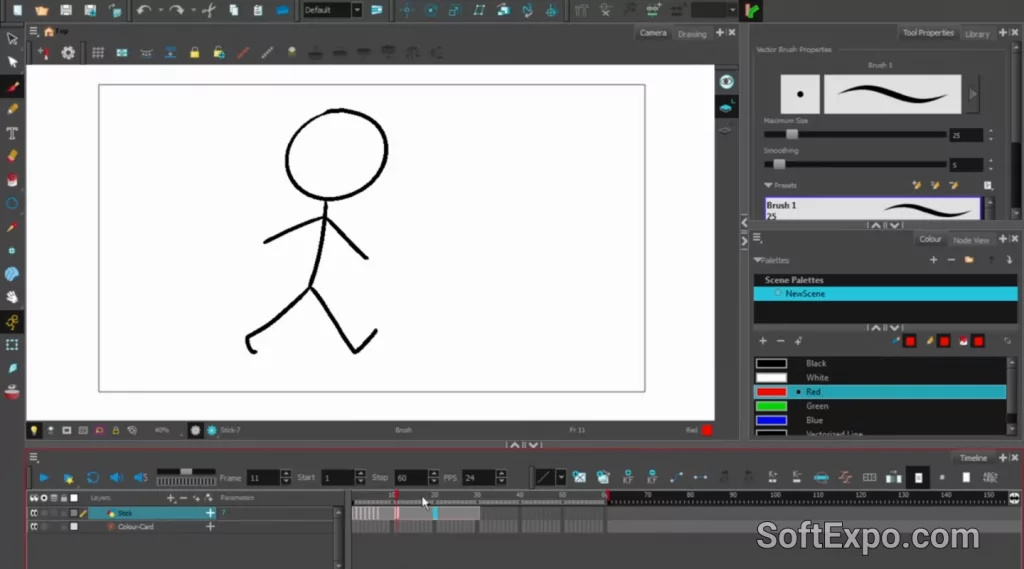Screen dimensions: 1024x569
Task: Paste with the clipboard icon
Action: (258, 10)
